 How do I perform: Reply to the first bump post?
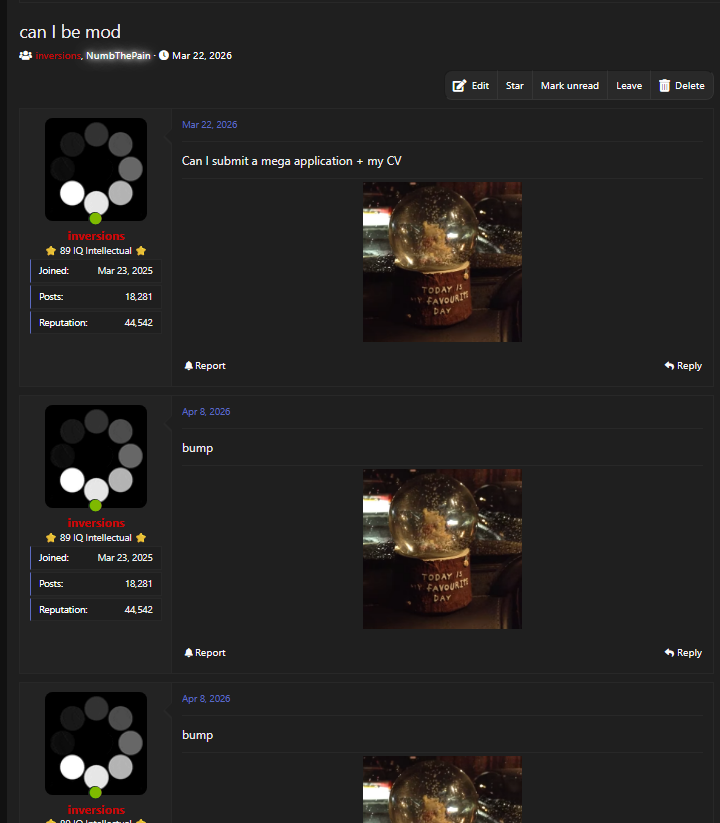tap(683, 653)
